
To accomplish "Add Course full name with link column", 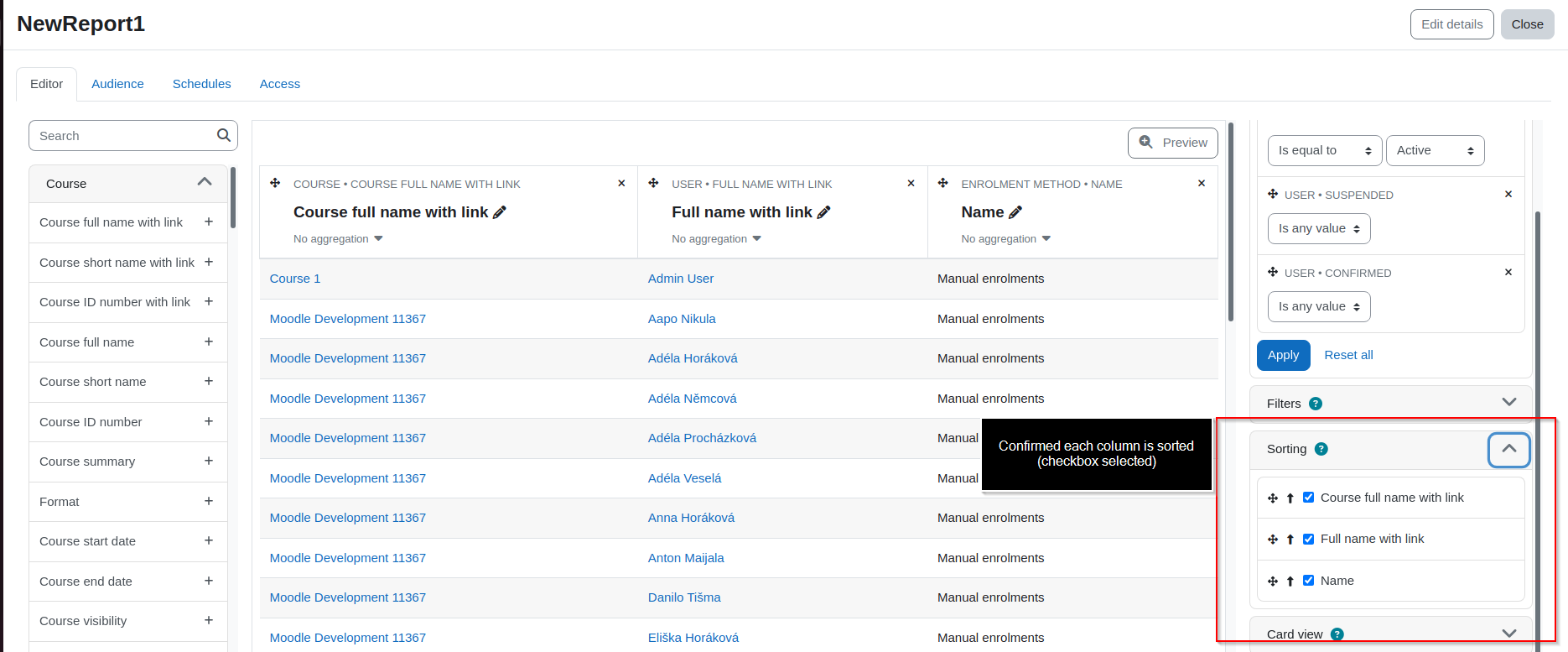I will 209,222.
